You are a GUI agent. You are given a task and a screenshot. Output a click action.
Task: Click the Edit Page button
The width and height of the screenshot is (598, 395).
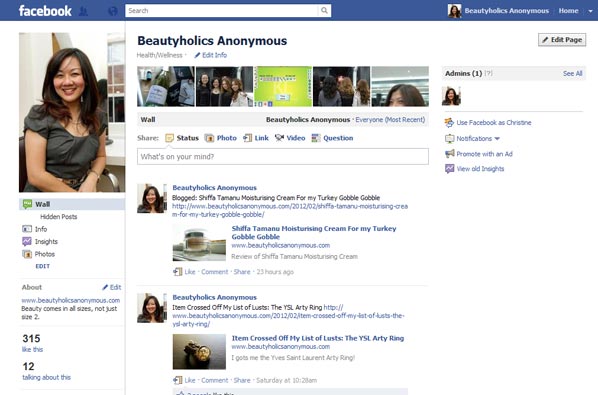(562, 40)
